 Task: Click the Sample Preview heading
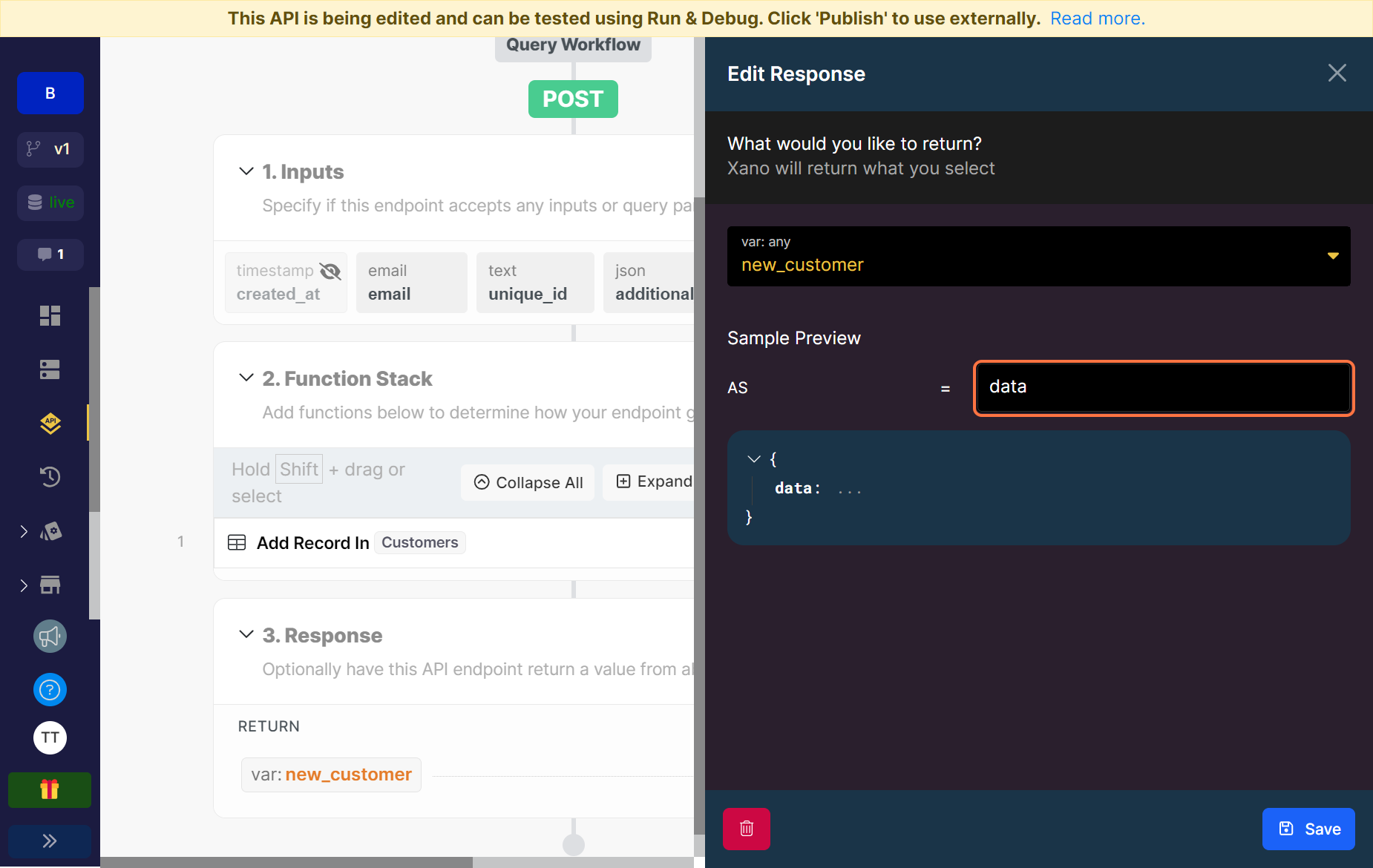(794, 338)
